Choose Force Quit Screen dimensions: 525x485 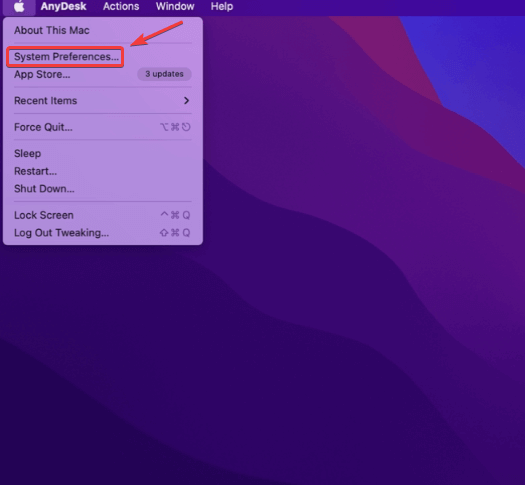[103, 127]
